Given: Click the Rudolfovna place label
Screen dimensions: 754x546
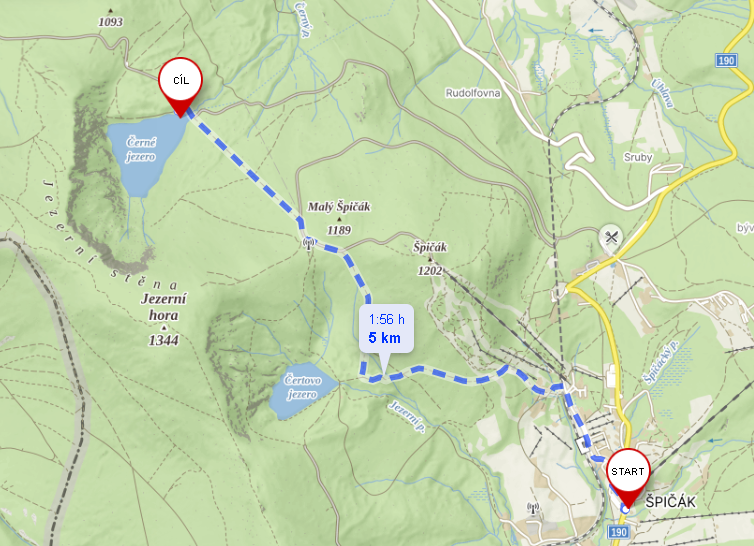Looking at the screenshot, I should pos(473,93).
